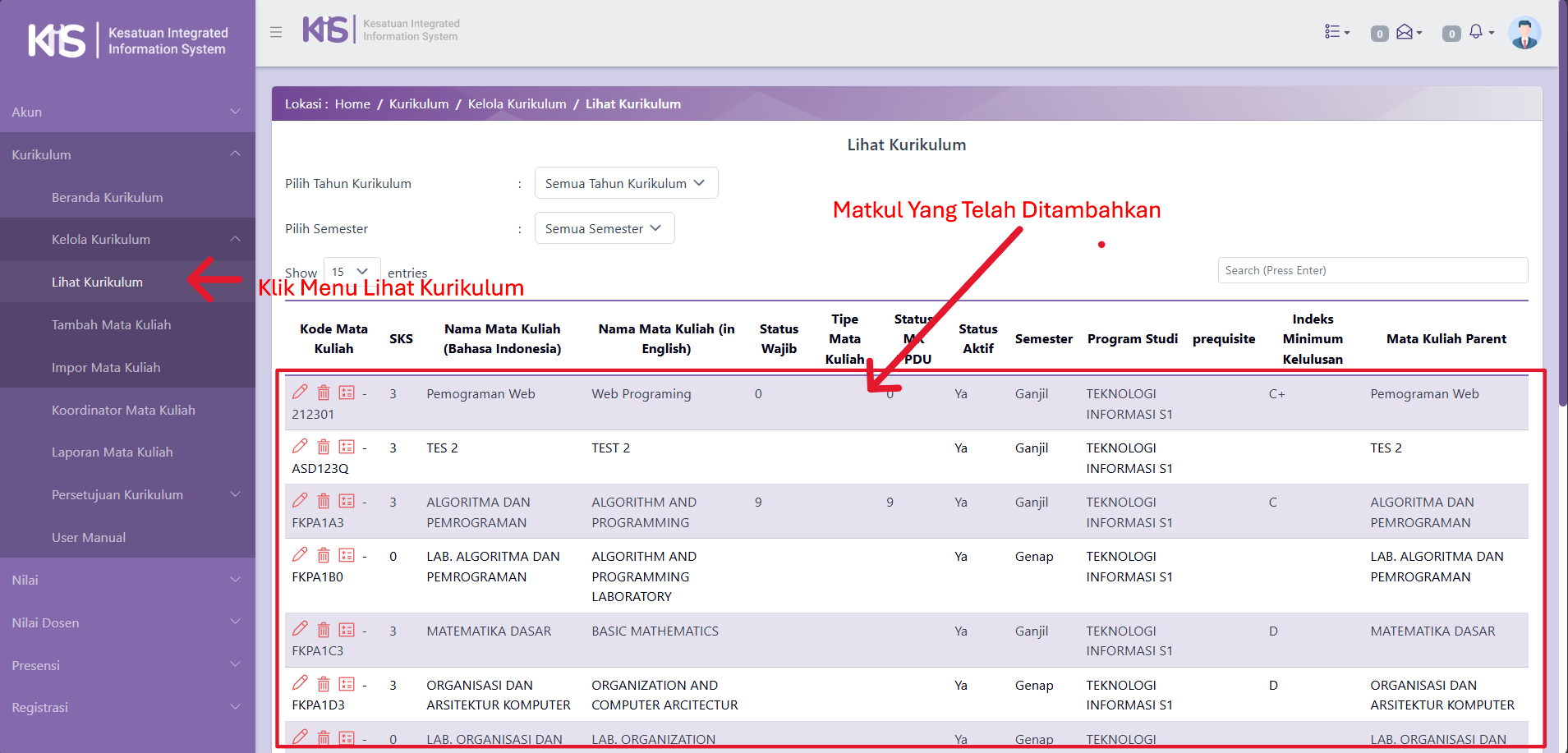Viewport: 1568px width, 753px height.
Task: Expand the Nilai sidebar menu
Action: click(127, 580)
